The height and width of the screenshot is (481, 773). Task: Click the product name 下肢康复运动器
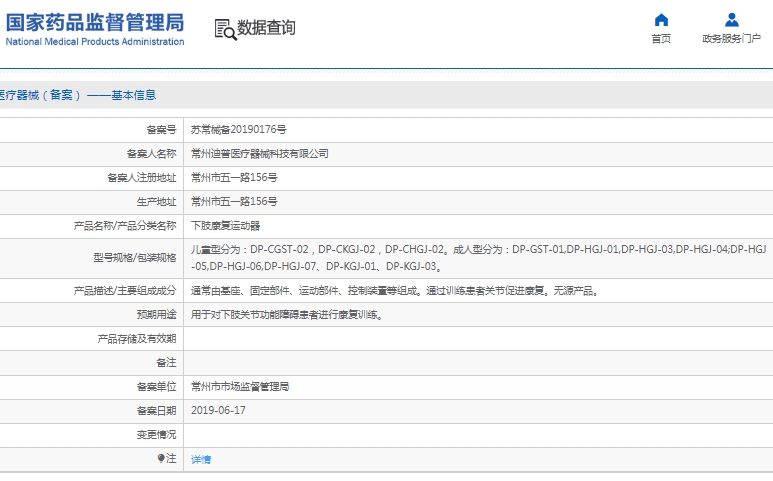pos(225,226)
